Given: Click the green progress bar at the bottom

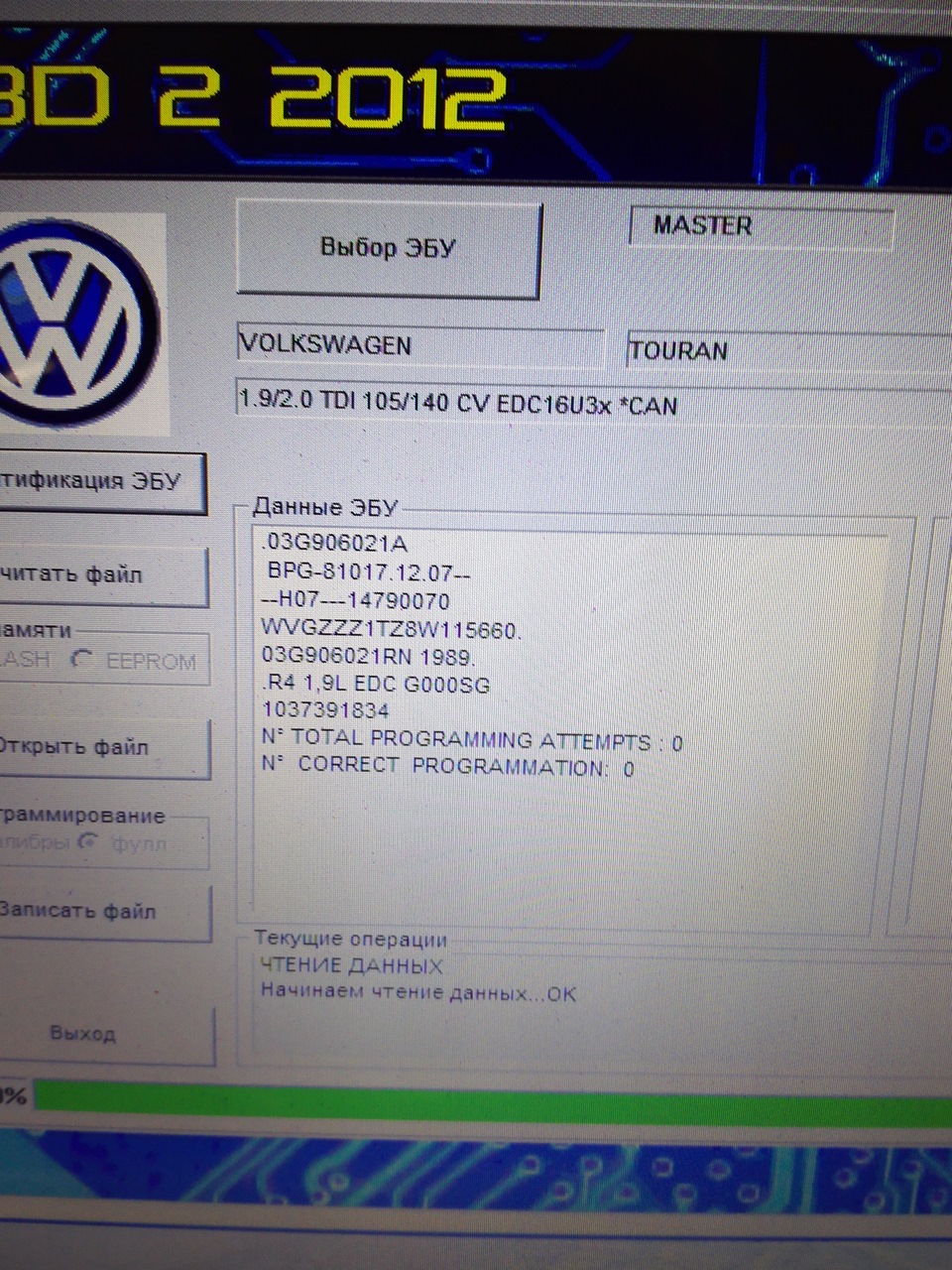Looking at the screenshot, I should pyautogui.click(x=476, y=1094).
